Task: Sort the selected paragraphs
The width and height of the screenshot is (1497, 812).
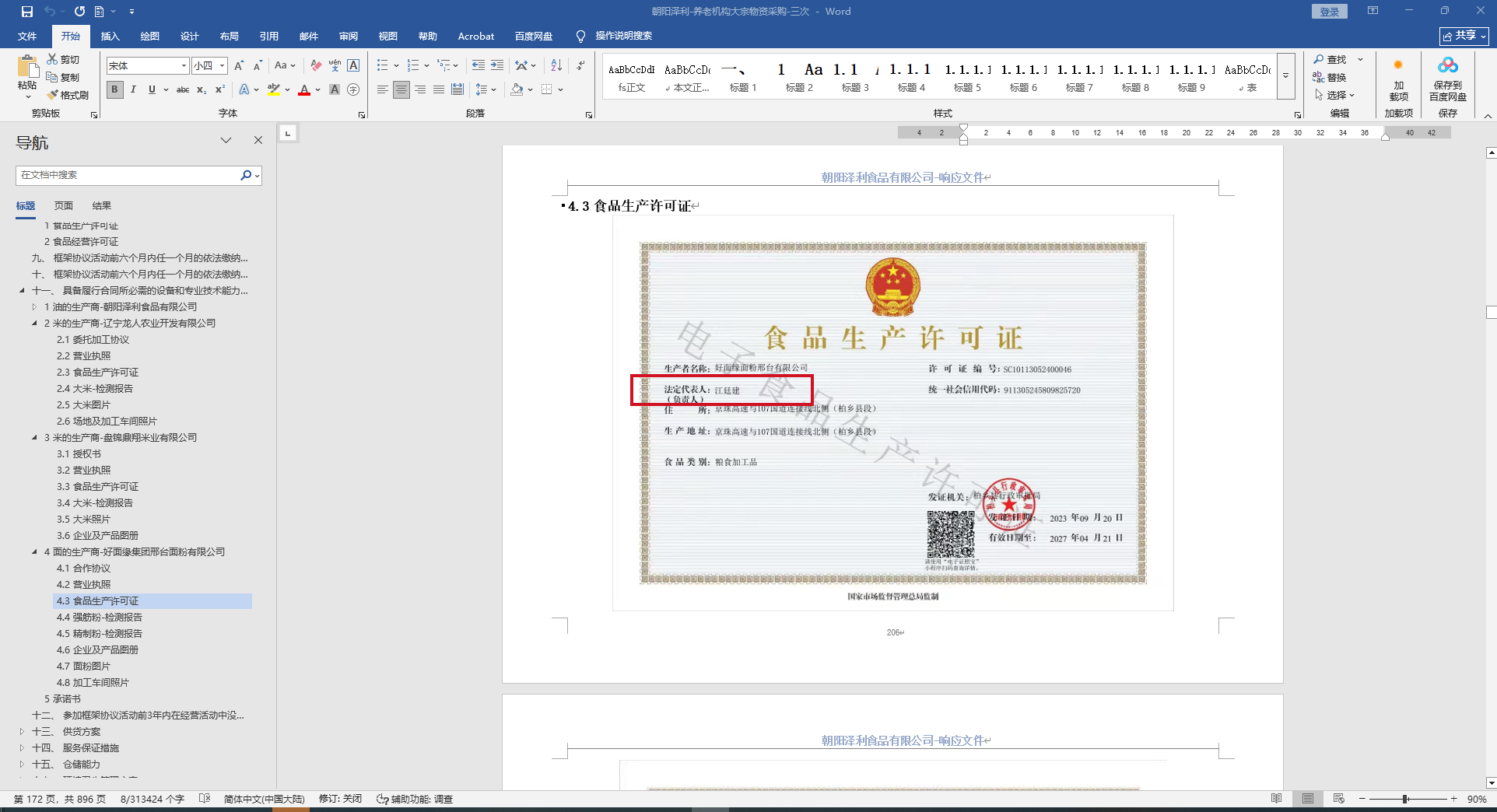Action: pyautogui.click(x=556, y=65)
